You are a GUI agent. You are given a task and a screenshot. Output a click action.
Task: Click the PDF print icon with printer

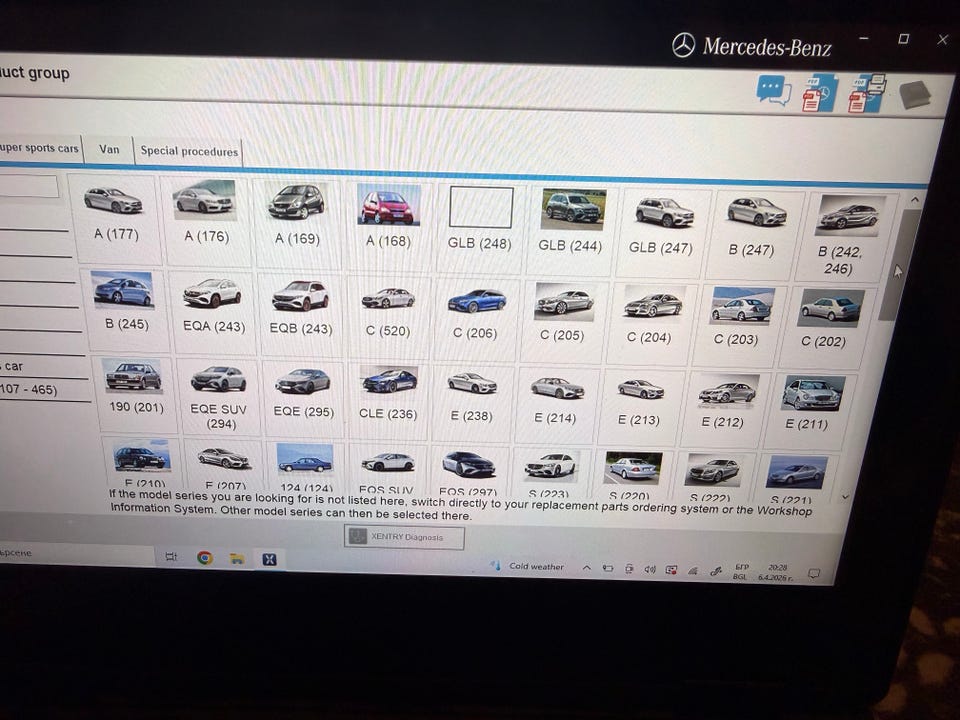[x=866, y=93]
